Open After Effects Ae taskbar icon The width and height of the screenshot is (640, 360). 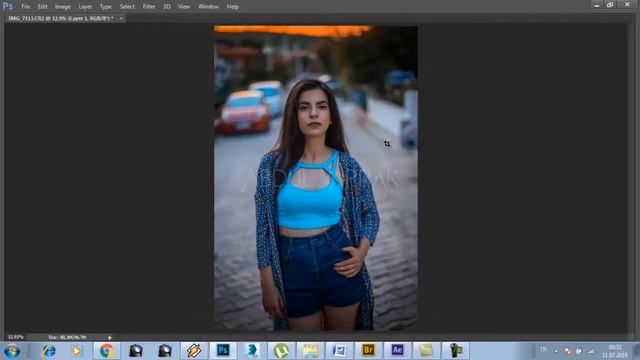pyautogui.click(x=397, y=351)
